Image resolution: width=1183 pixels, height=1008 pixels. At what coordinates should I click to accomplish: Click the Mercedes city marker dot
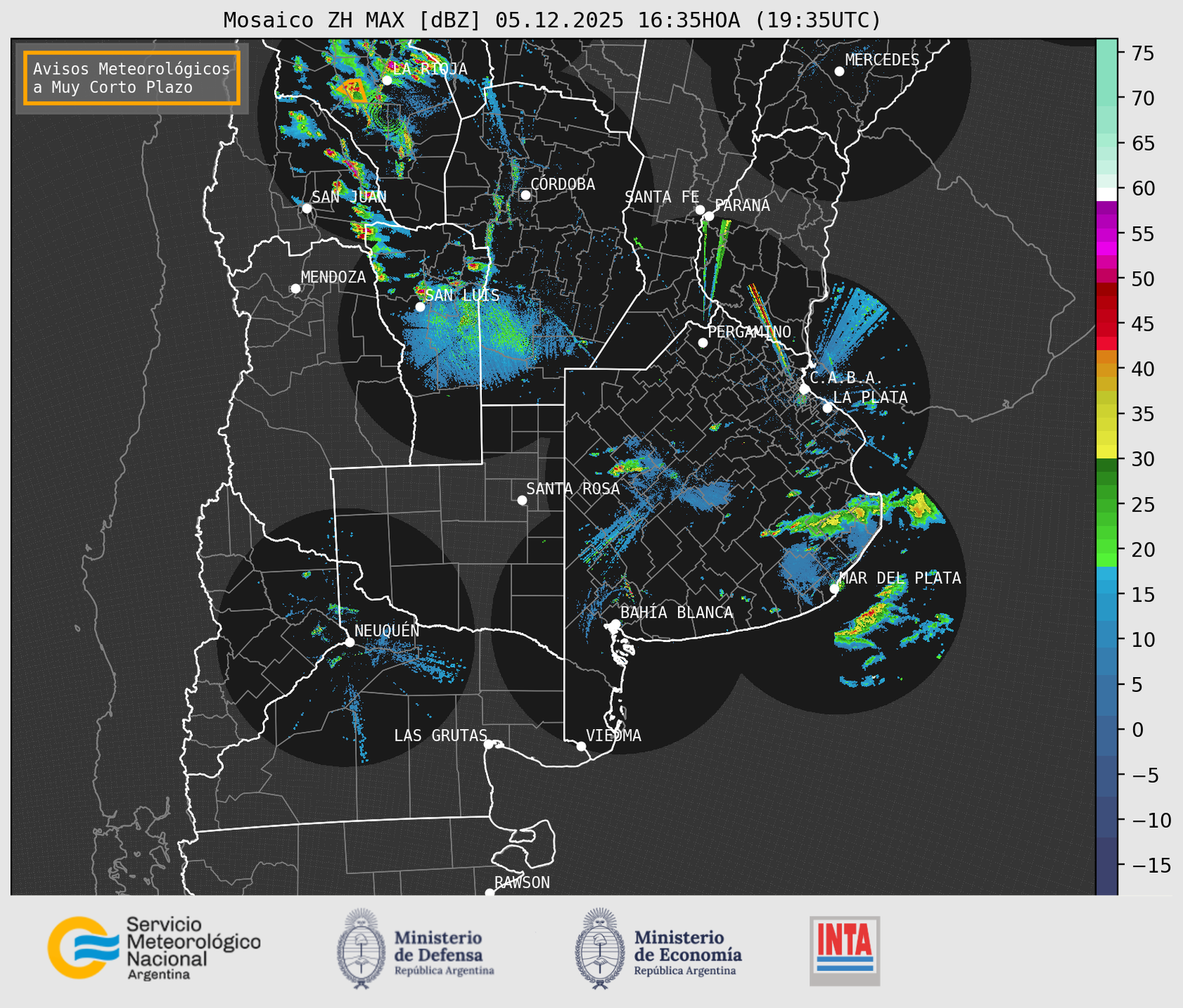[839, 71]
